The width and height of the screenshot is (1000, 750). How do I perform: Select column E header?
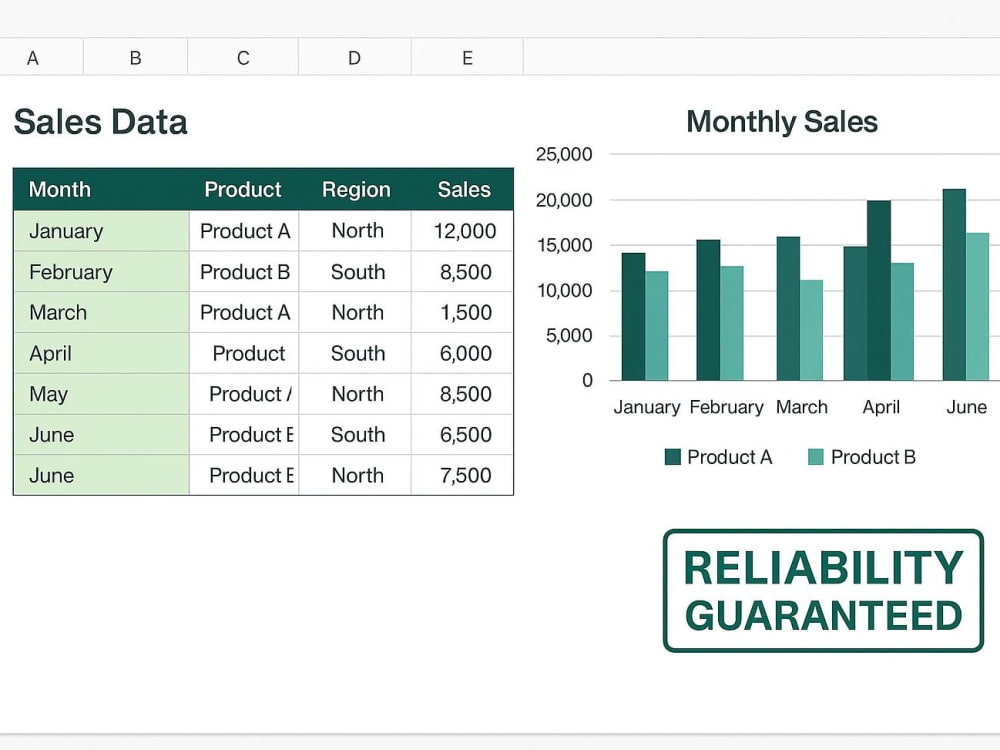point(467,57)
